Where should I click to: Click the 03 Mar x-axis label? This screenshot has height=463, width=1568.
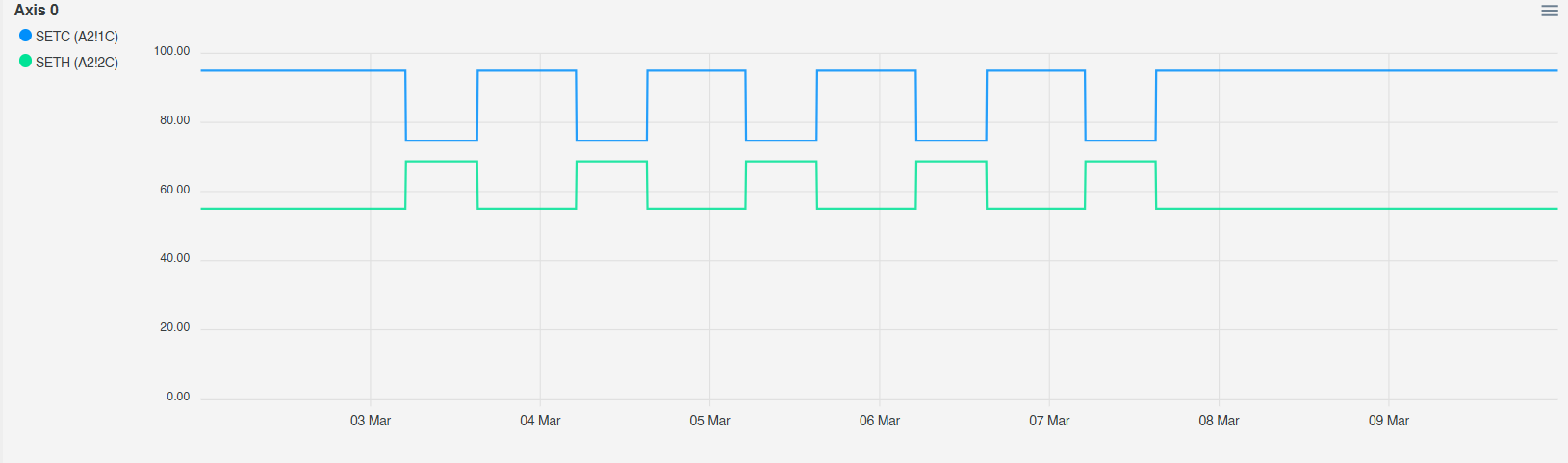click(x=371, y=421)
